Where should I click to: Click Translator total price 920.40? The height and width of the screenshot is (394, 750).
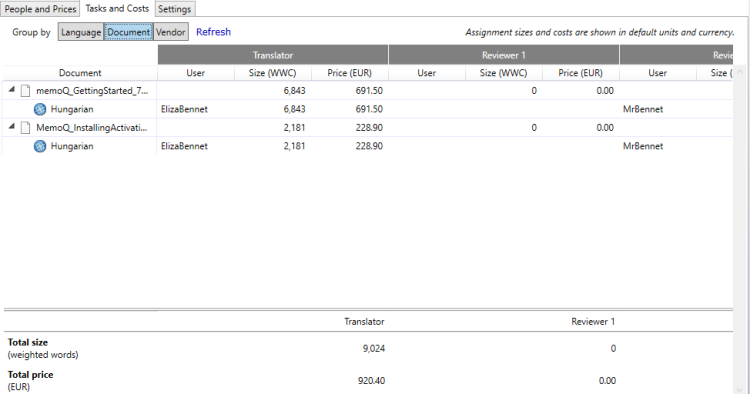tap(372, 381)
